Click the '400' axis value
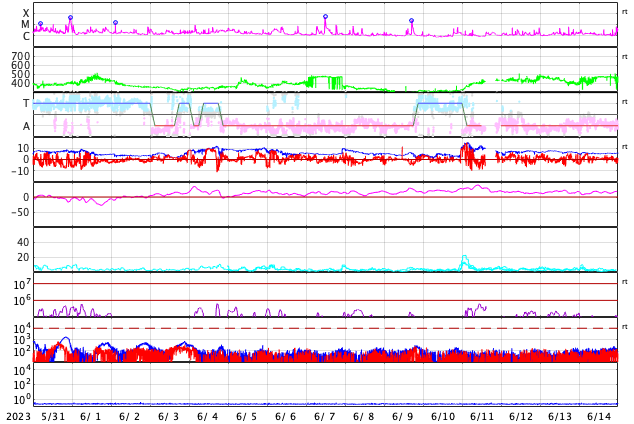 pyautogui.click(x=21, y=84)
